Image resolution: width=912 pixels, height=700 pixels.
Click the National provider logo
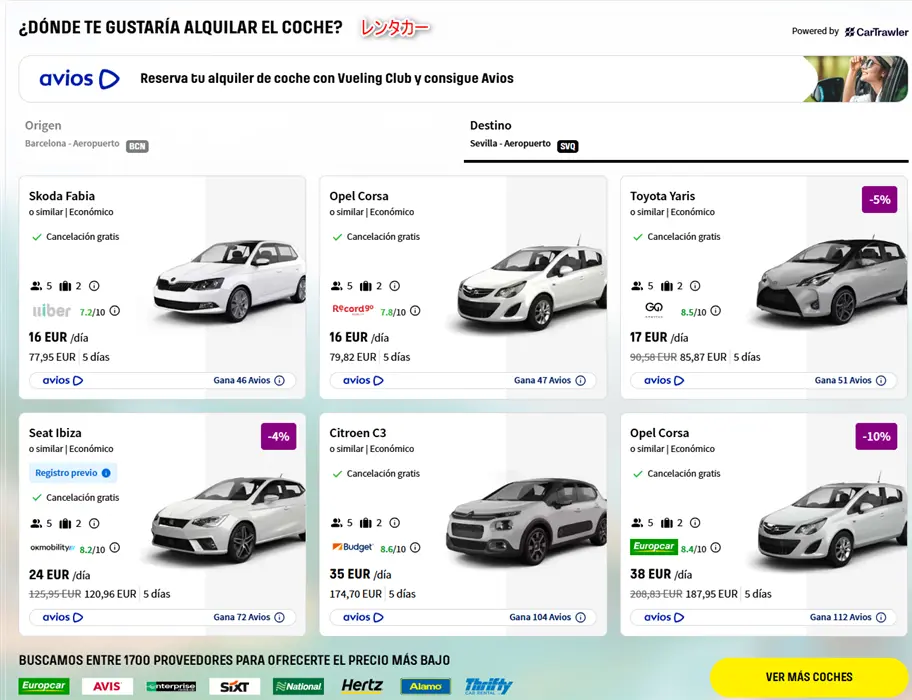[x=298, y=687]
